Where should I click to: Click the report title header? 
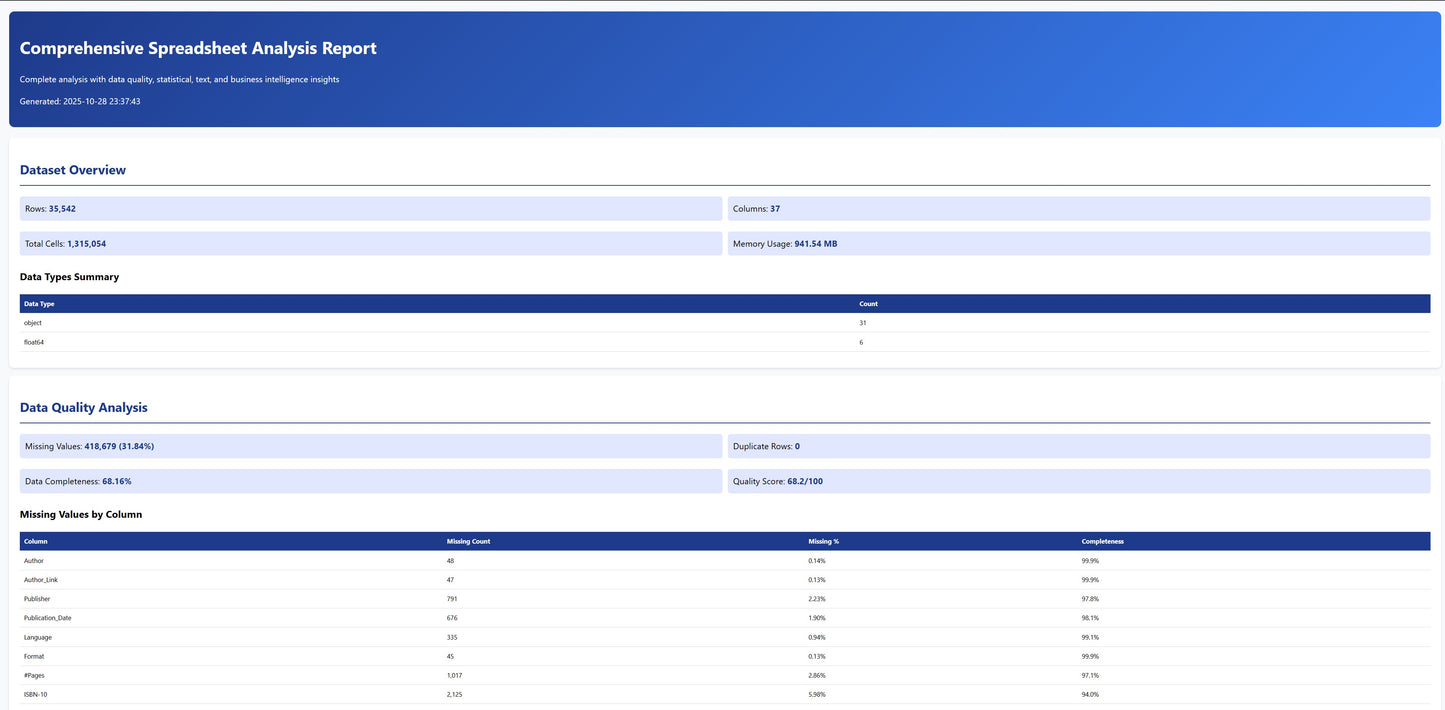point(196,48)
